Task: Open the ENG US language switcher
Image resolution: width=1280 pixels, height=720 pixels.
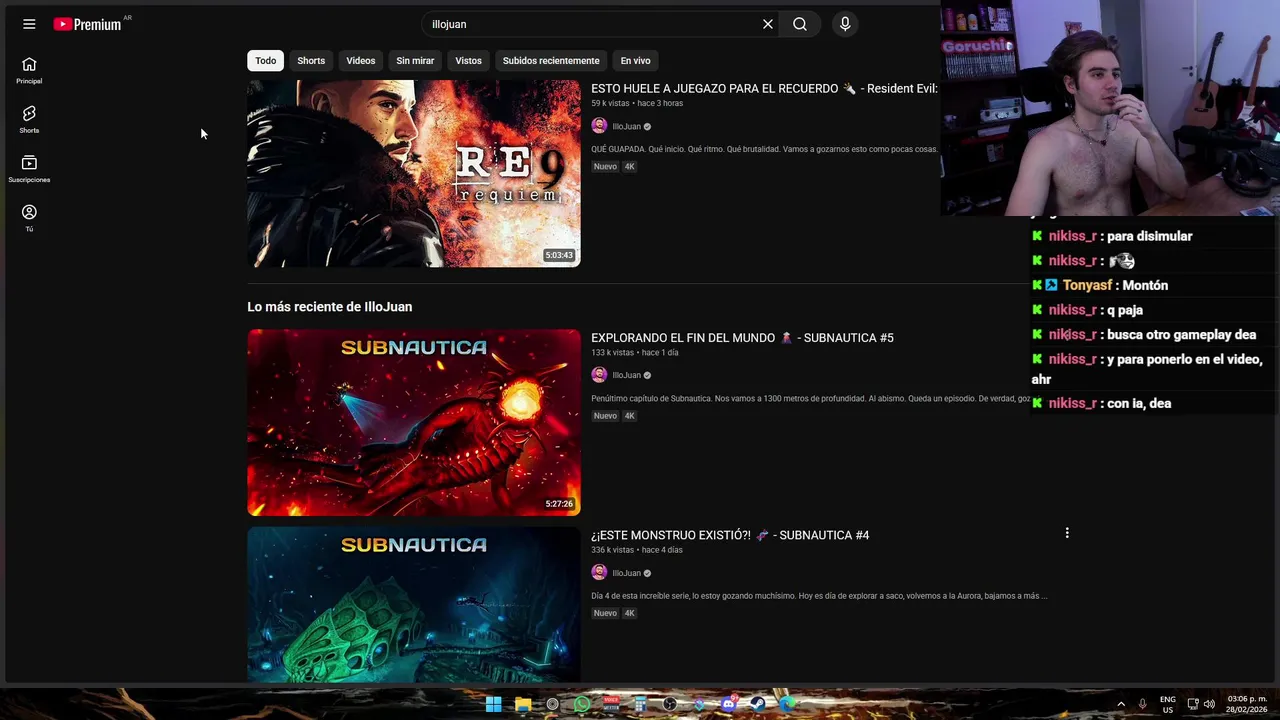Action: pyautogui.click(x=1167, y=704)
